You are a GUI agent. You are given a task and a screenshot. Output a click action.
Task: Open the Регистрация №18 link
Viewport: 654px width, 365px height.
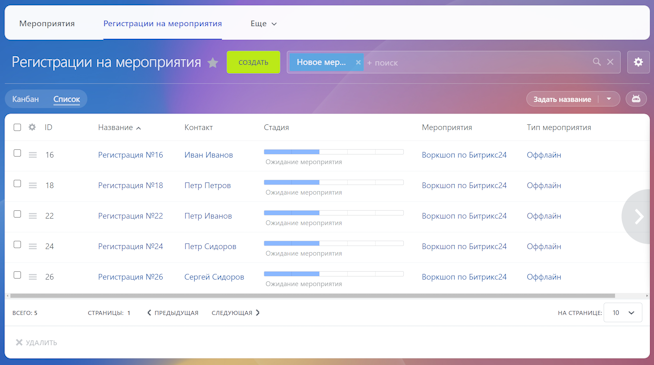[x=131, y=185]
